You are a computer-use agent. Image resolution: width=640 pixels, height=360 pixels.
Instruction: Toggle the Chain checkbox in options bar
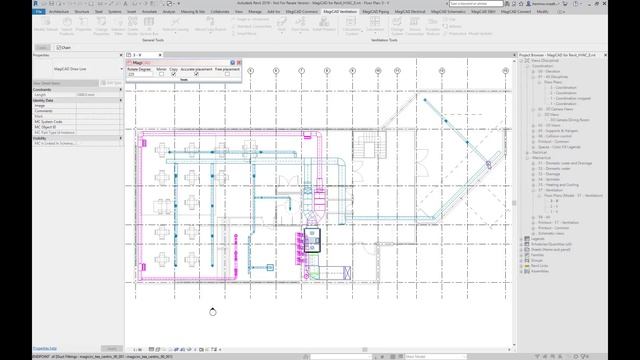(x=59, y=47)
